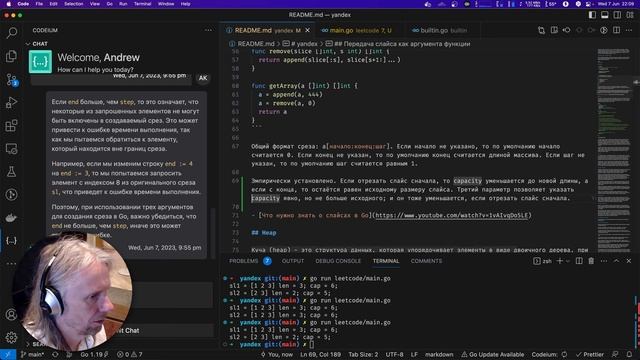Open the Run and Debug view
The width and height of the screenshot is (640, 360).
[x=11, y=102]
